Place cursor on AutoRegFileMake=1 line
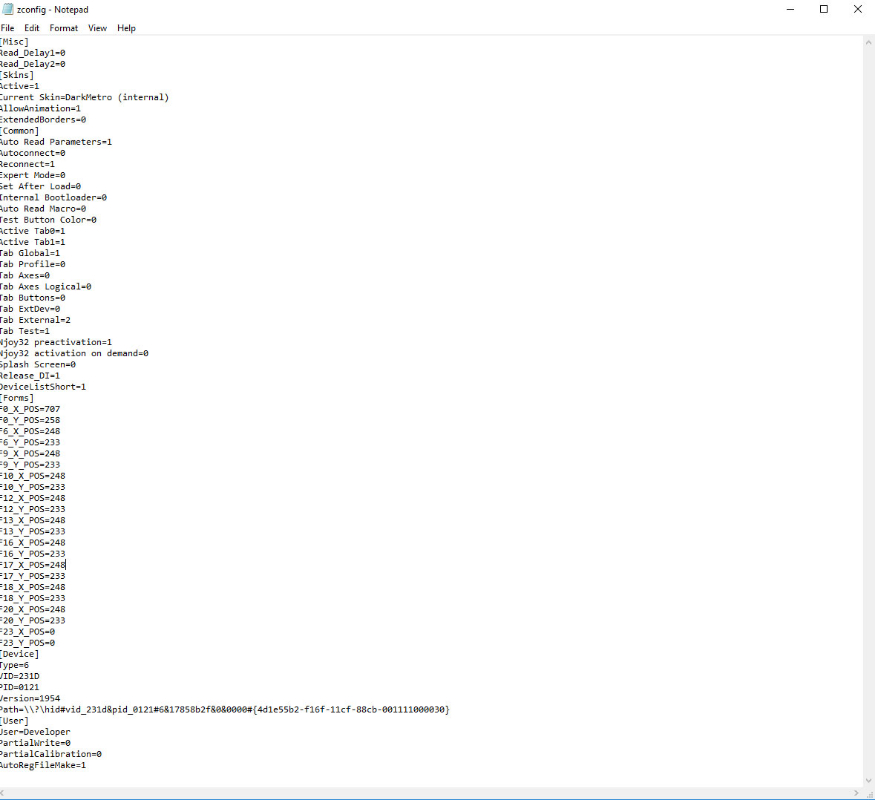Viewport: 875px width, 800px height. pos(43,765)
